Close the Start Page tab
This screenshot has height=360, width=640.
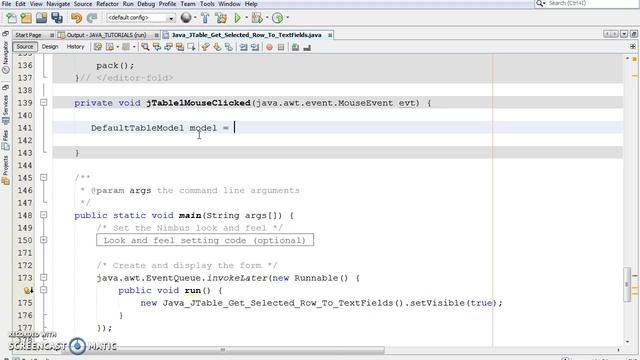[x=52, y=36]
